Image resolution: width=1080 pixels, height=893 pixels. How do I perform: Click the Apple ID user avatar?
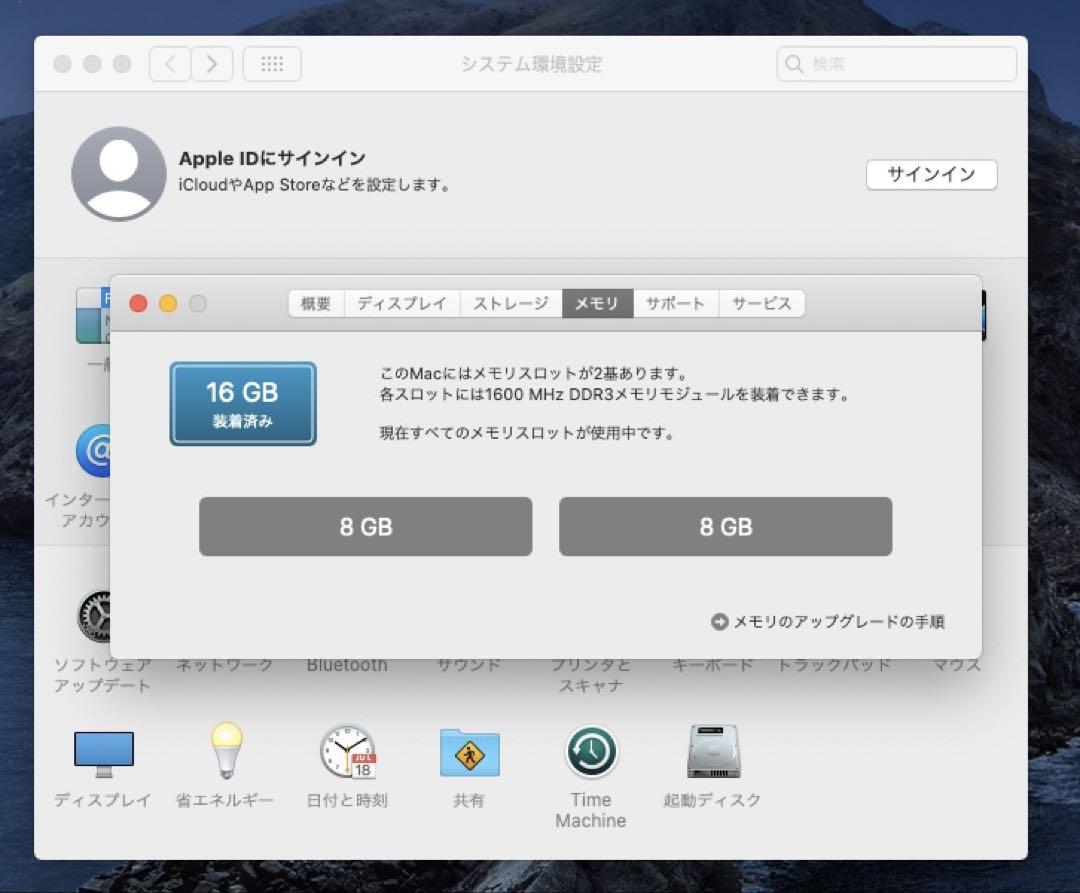point(118,174)
